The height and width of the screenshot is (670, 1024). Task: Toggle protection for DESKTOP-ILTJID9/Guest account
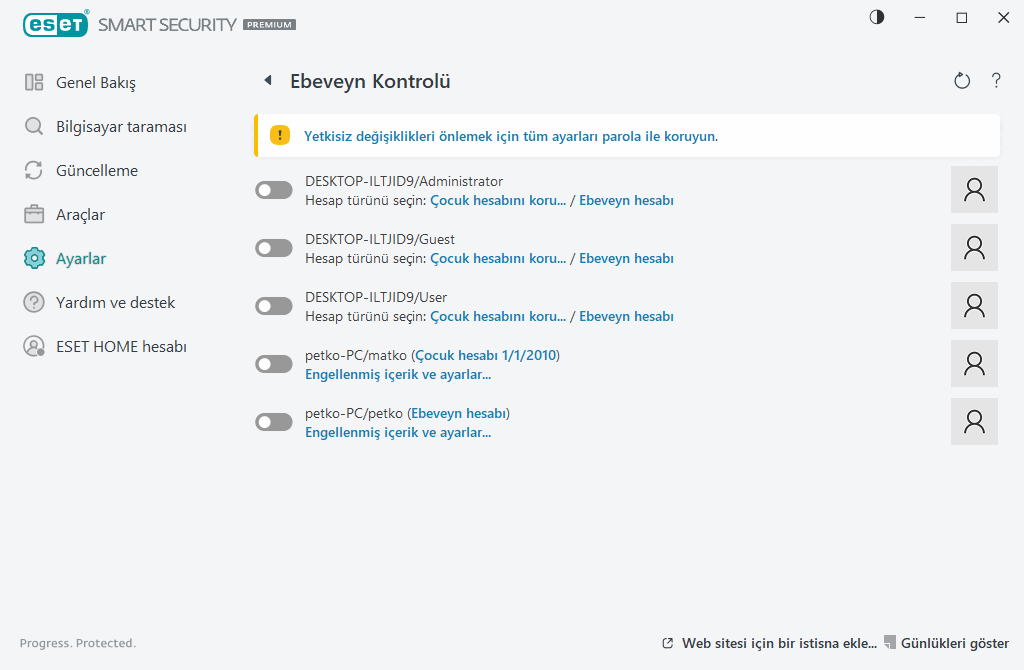[273, 247]
